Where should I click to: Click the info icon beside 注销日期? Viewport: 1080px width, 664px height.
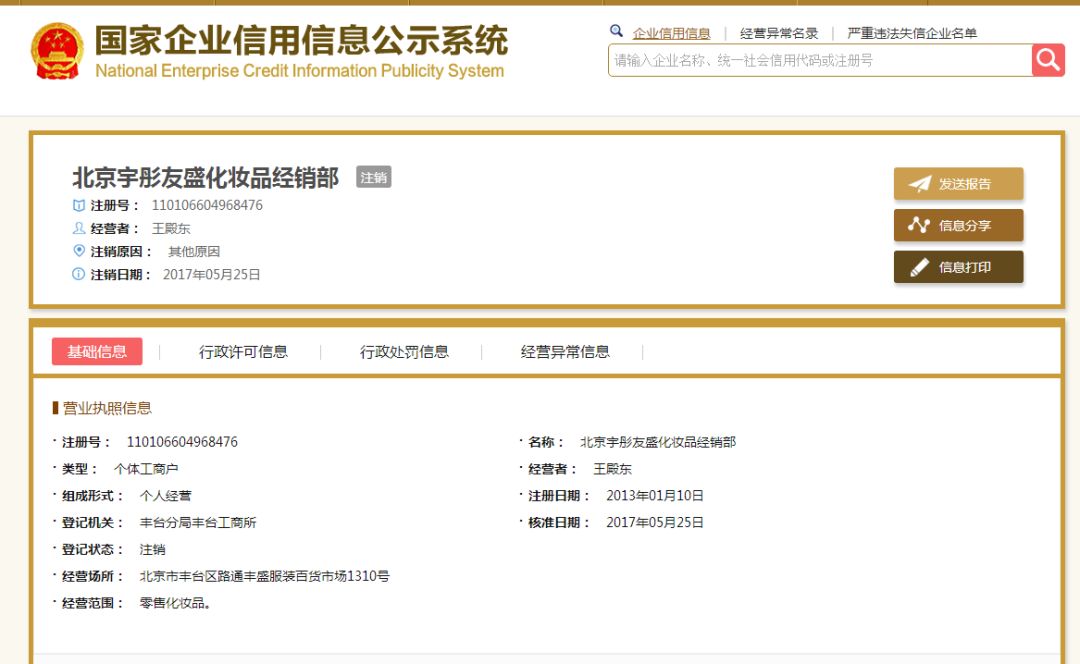click(x=79, y=273)
